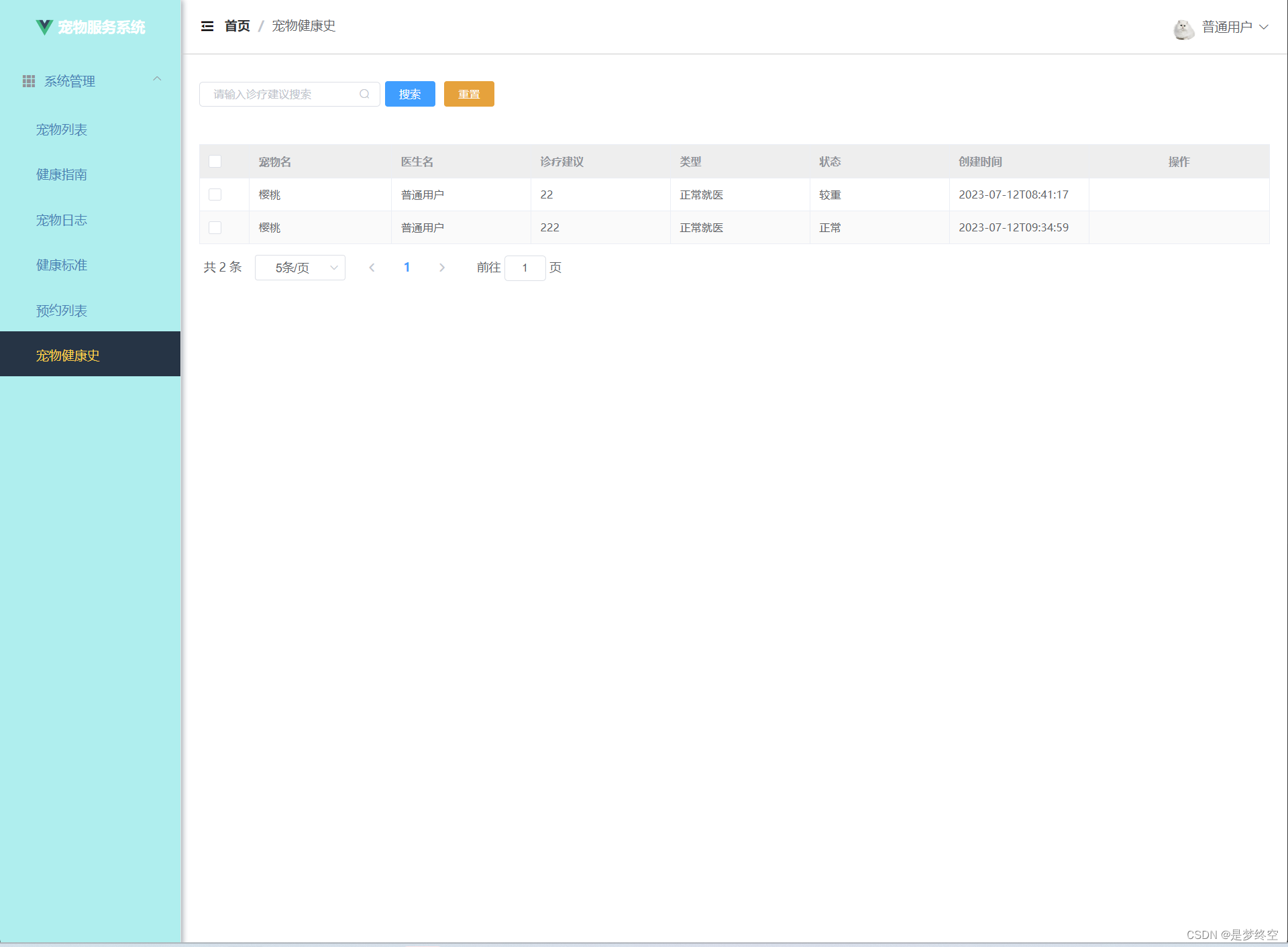The height and width of the screenshot is (947, 1288).
Task: Check the second row checkbox
Action: pos(215,227)
